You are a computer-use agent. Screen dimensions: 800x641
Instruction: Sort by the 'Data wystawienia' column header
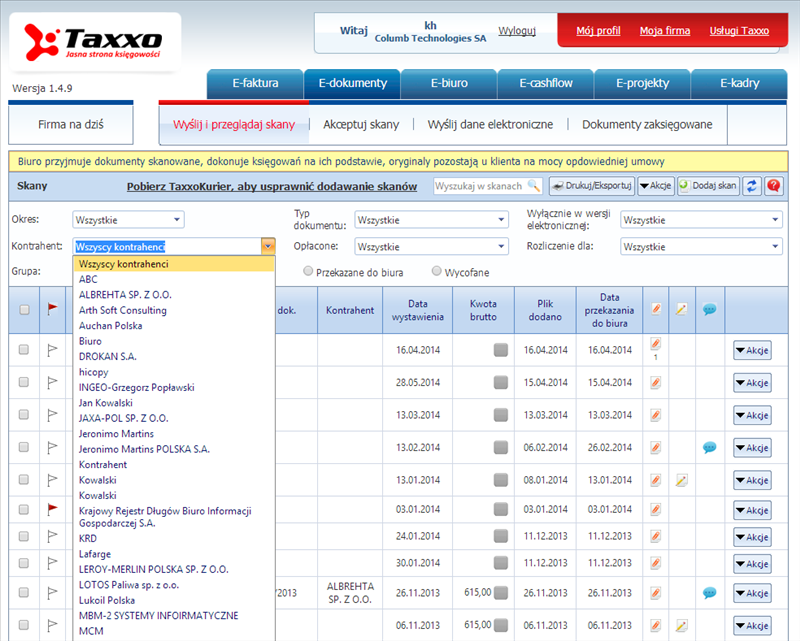417,310
